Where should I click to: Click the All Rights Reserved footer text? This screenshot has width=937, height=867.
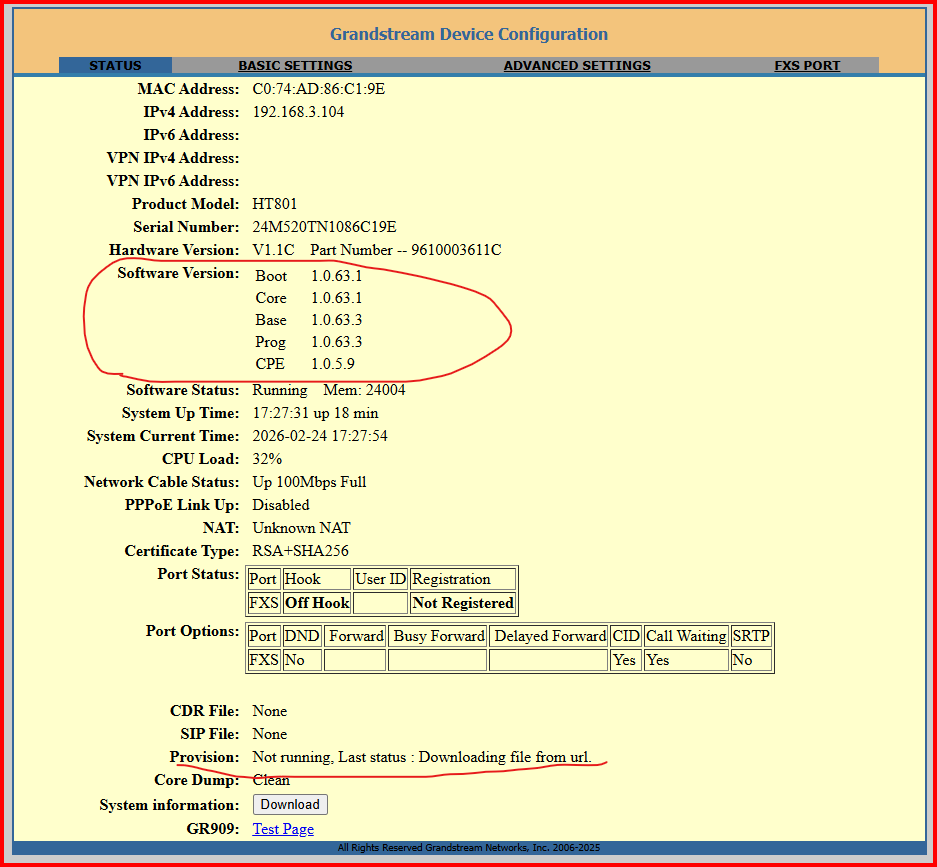[x=468, y=848]
